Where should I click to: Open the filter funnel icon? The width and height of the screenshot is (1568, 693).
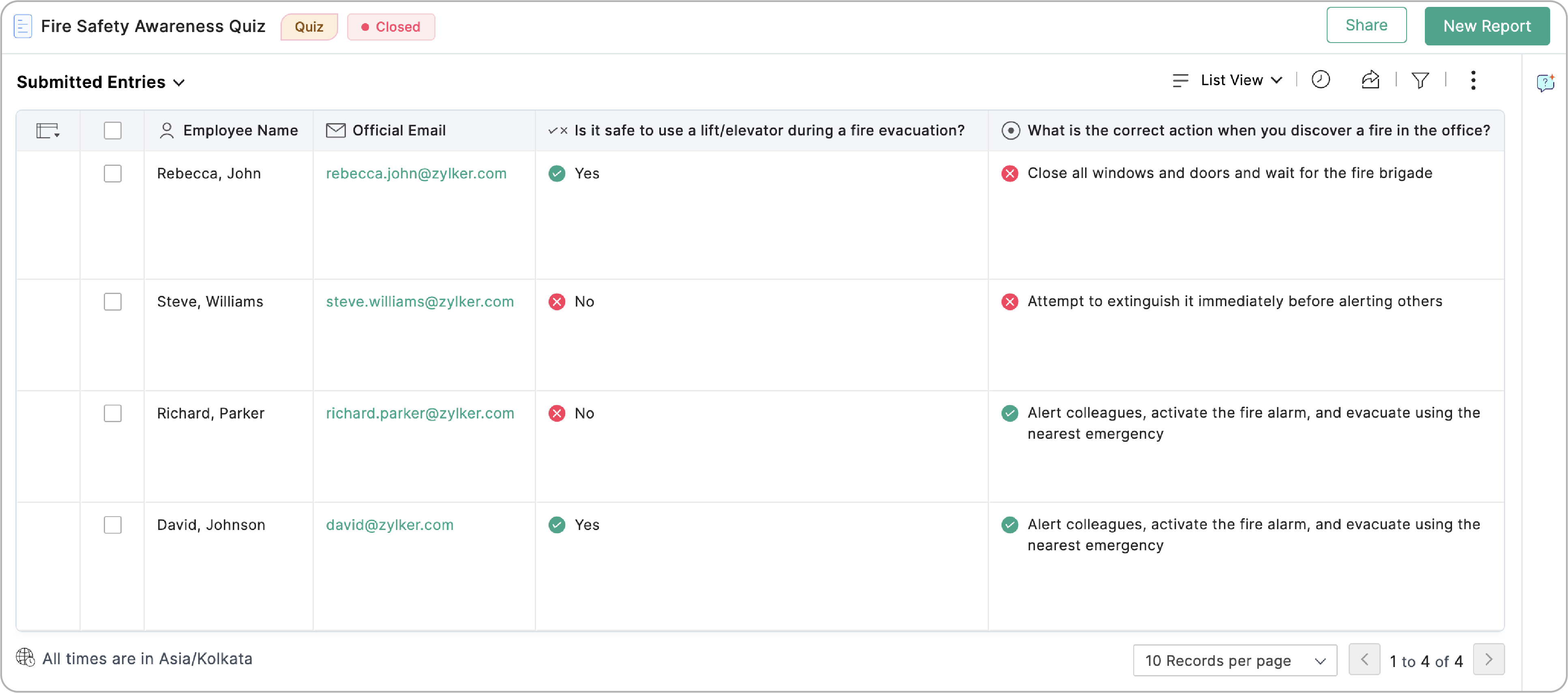point(1420,80)
